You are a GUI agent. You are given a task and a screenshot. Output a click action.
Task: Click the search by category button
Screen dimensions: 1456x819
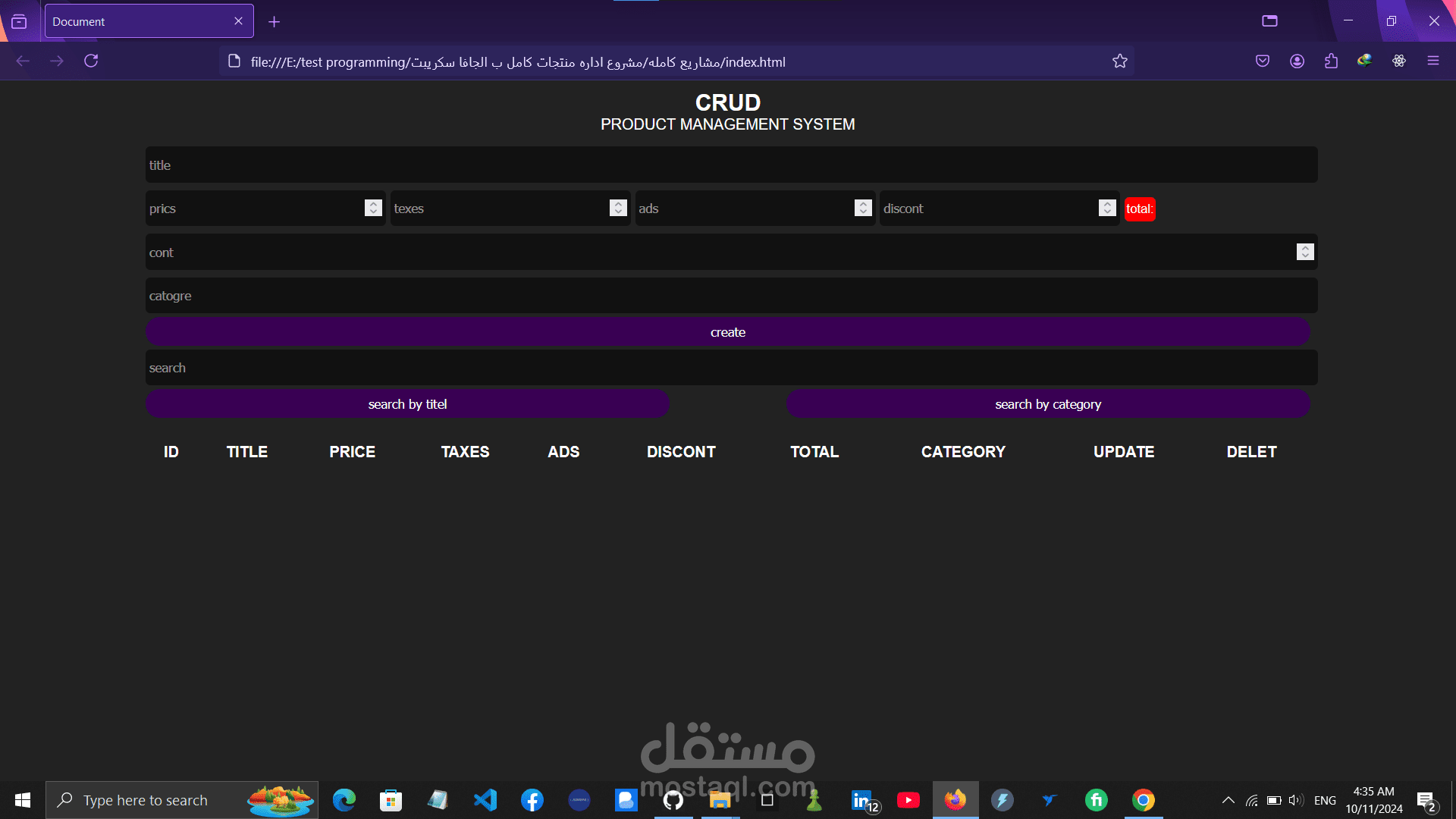click(x=1047, y=404)
